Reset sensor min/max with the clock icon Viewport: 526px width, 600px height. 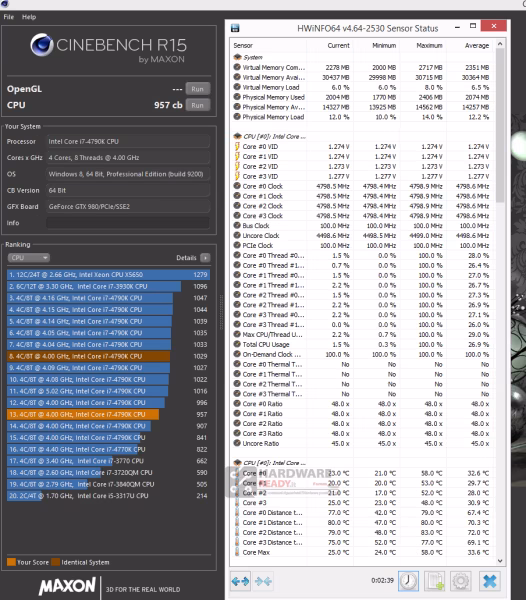409,581
